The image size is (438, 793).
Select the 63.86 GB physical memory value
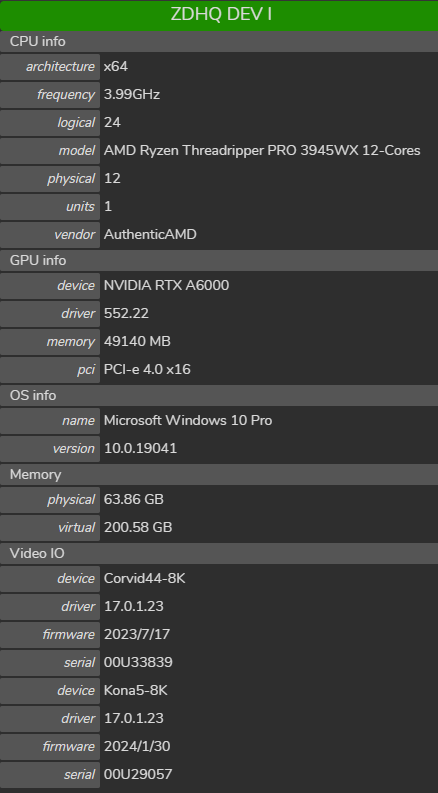tap(134, 499)
